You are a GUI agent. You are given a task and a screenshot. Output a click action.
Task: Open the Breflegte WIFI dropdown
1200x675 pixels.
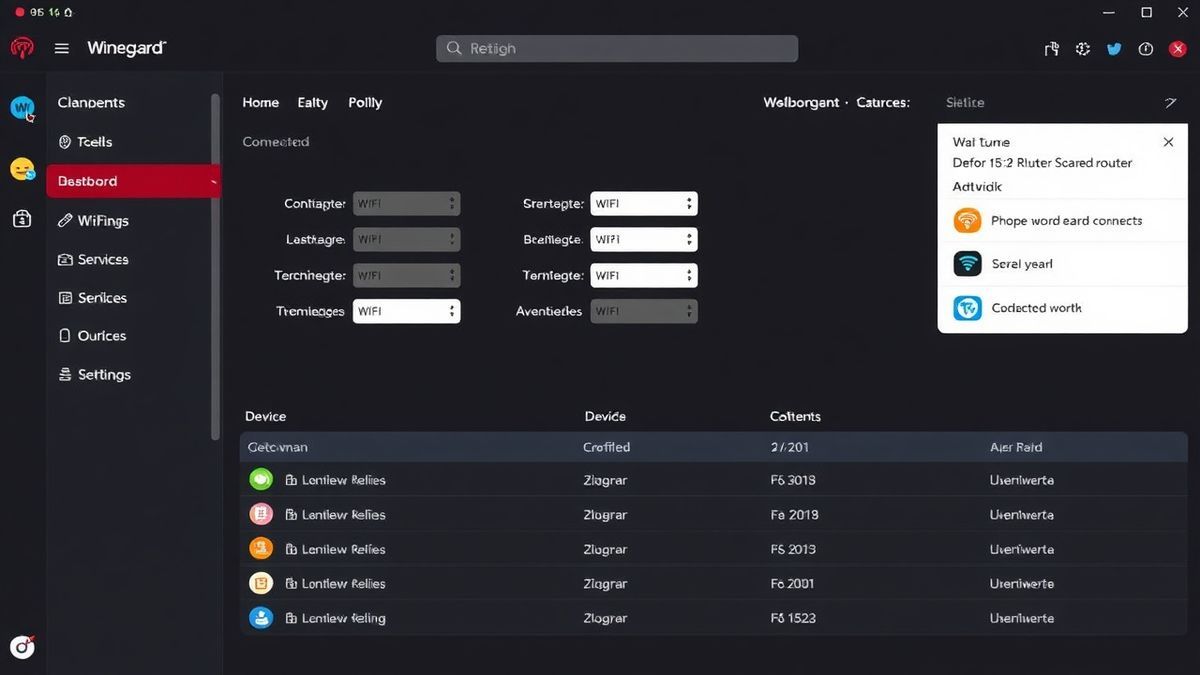644,239
